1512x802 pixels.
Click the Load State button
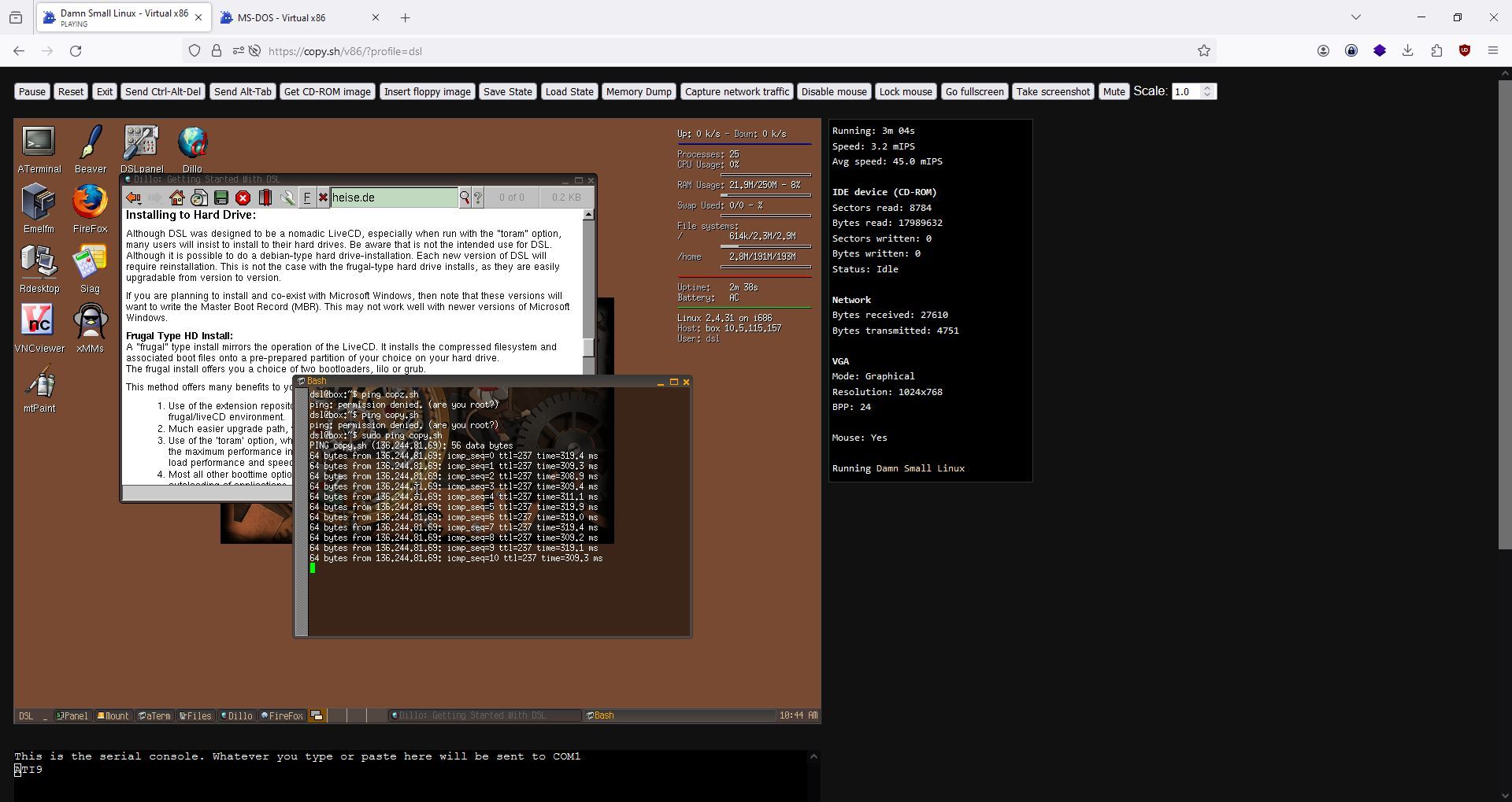coord(569,92)
